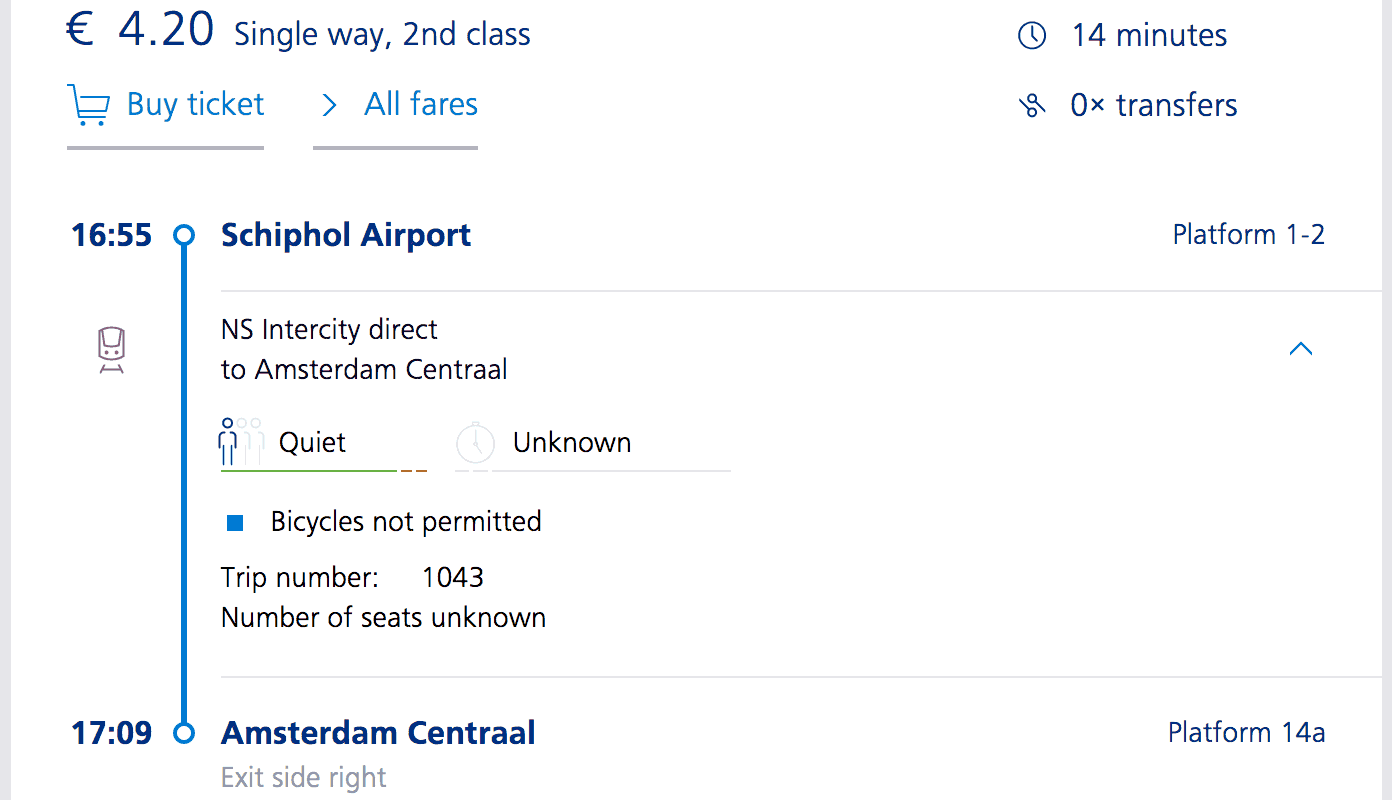Click the green Quiet crowd indicator bar
This screenshot has width=1392, height=800.
click(x=310, y=470)
